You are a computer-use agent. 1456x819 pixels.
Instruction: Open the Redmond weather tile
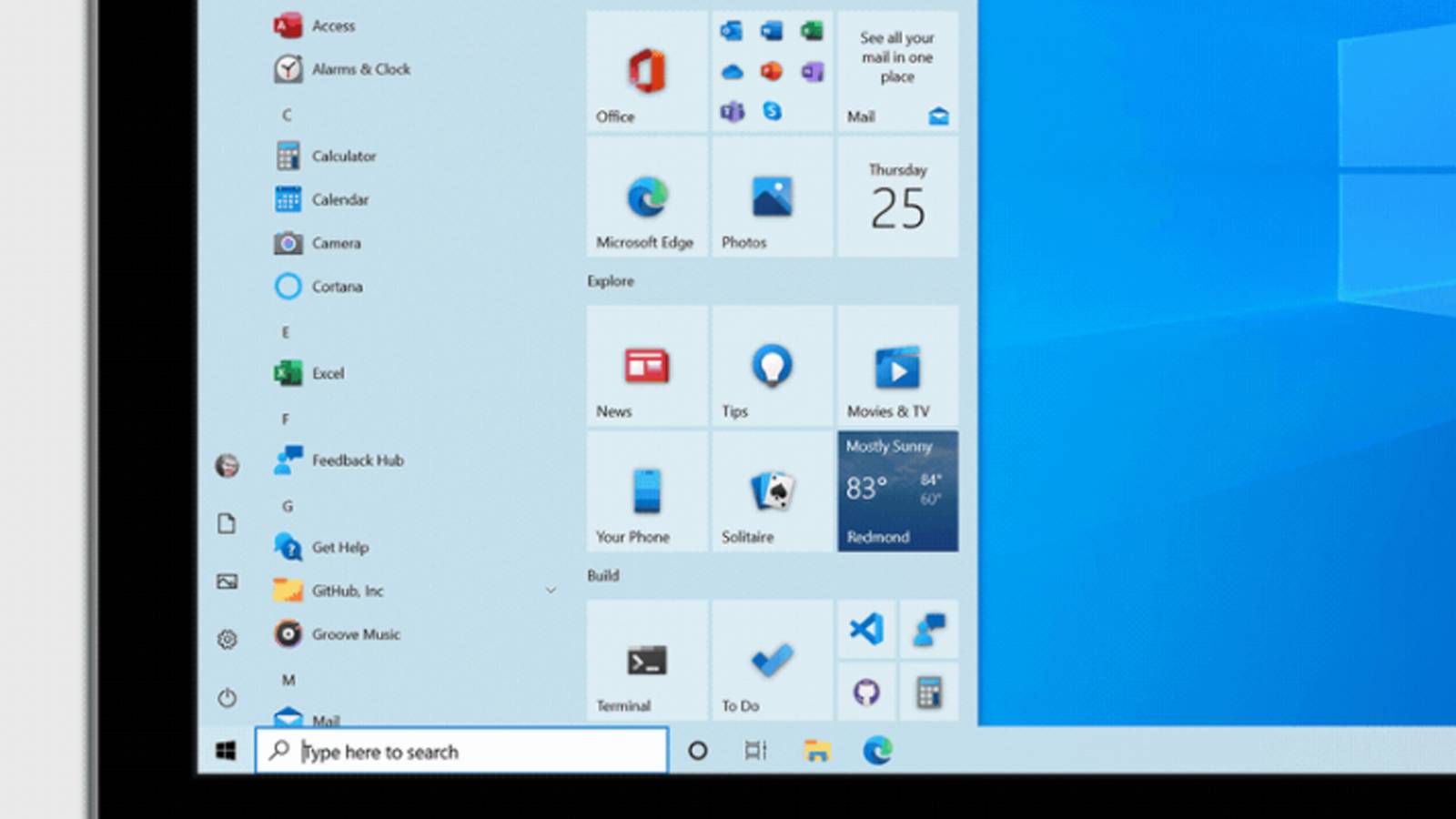coord(897,491)
